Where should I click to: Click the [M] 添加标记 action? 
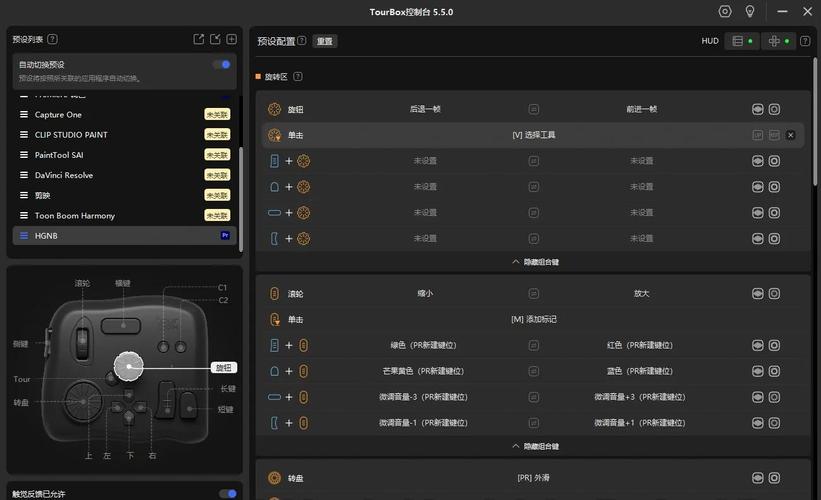pyautogui.click(x=534, y=319)
